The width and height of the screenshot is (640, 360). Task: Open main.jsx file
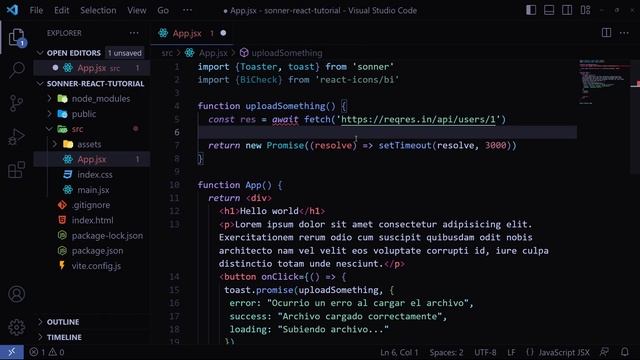coord(93,190)
